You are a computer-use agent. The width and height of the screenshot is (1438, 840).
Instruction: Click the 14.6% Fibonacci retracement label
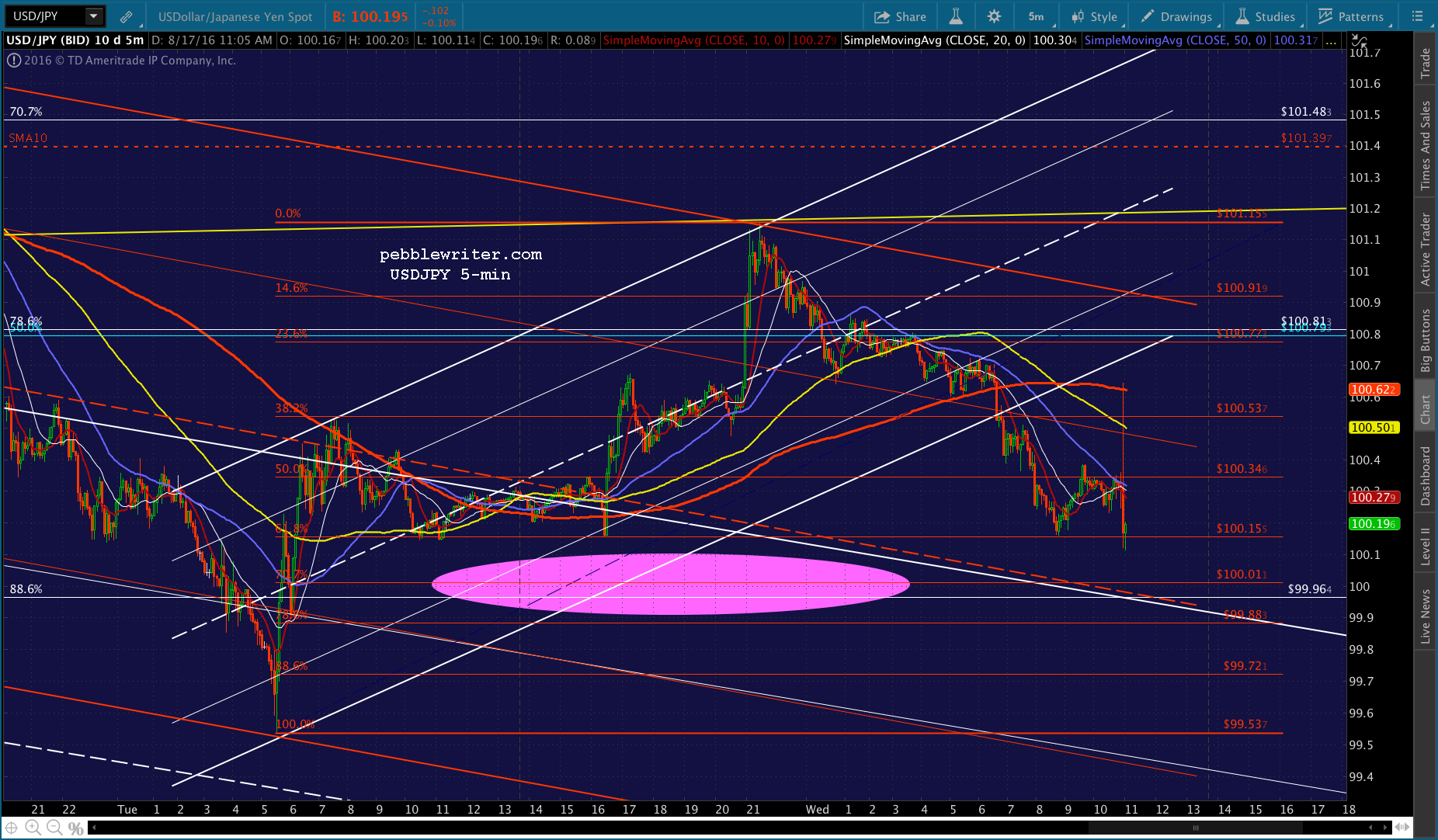click(291, 288)
